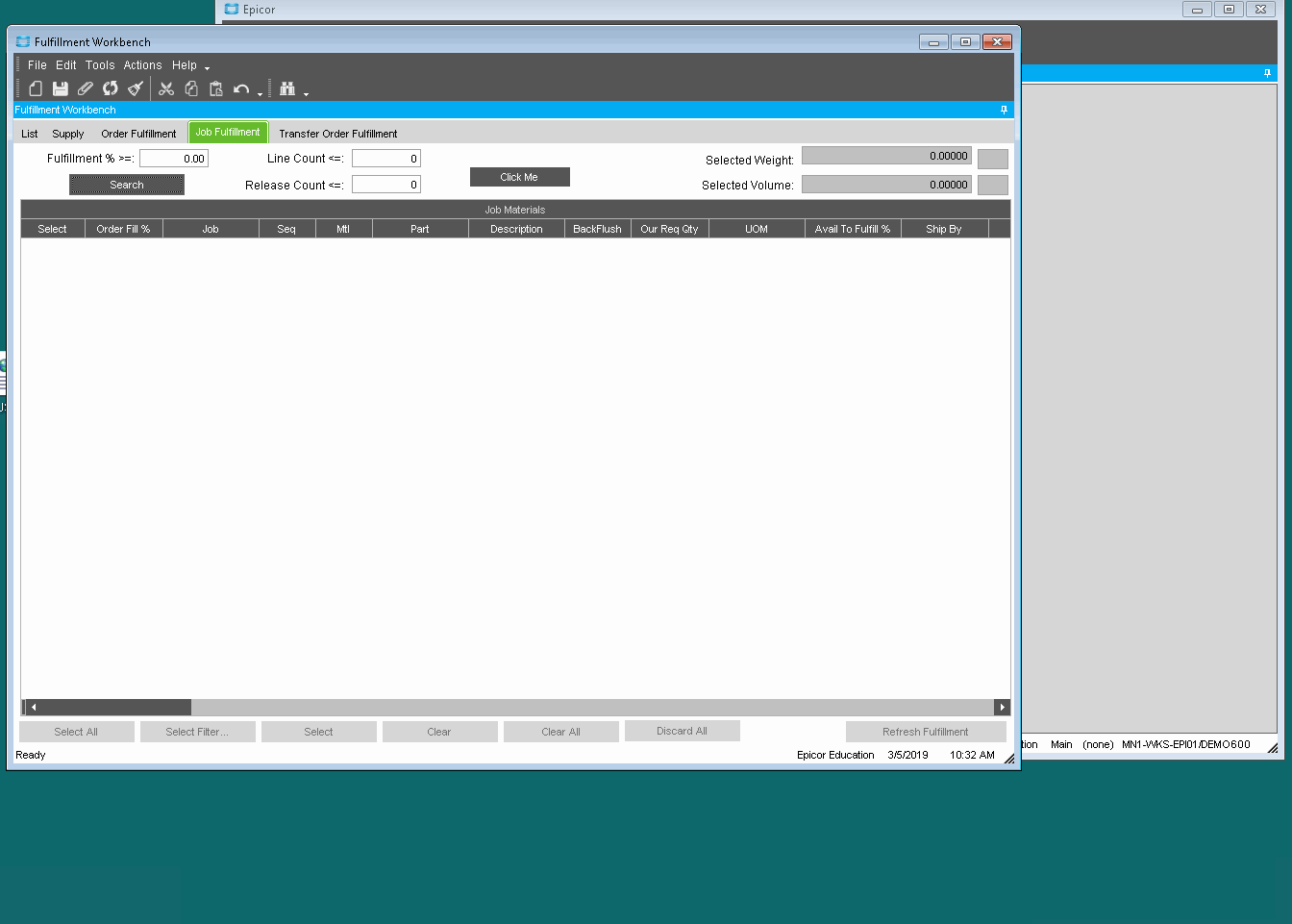Viewport: 1292px width, 924px height.
Task: Click the box beside Selected Weight
Action: pyautogui.click(x=993, y=160)
